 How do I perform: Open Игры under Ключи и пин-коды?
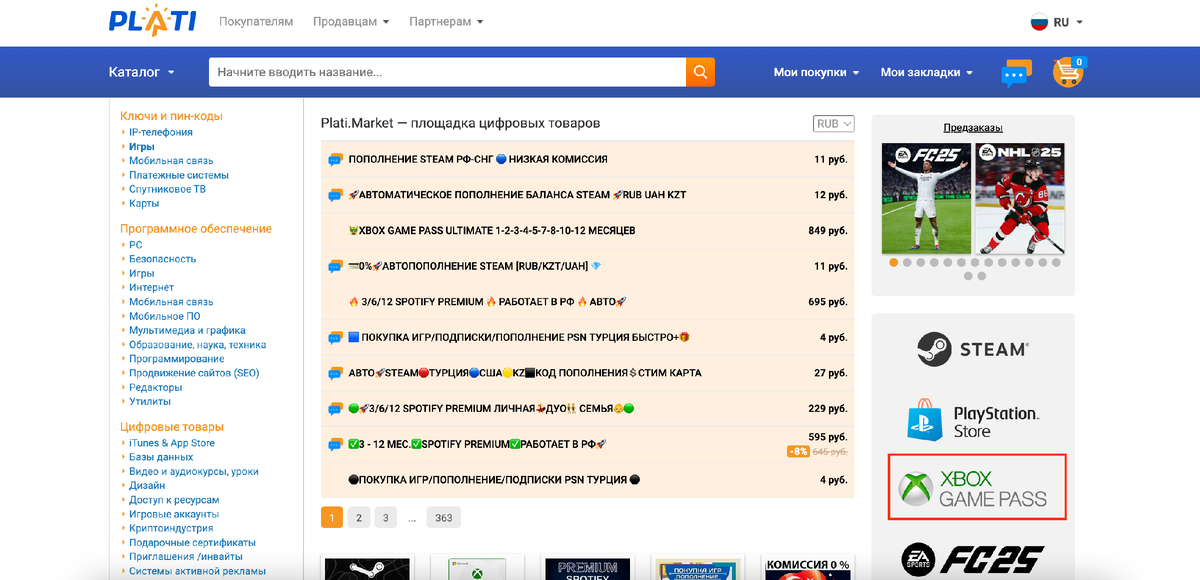[x=141, y=146]
